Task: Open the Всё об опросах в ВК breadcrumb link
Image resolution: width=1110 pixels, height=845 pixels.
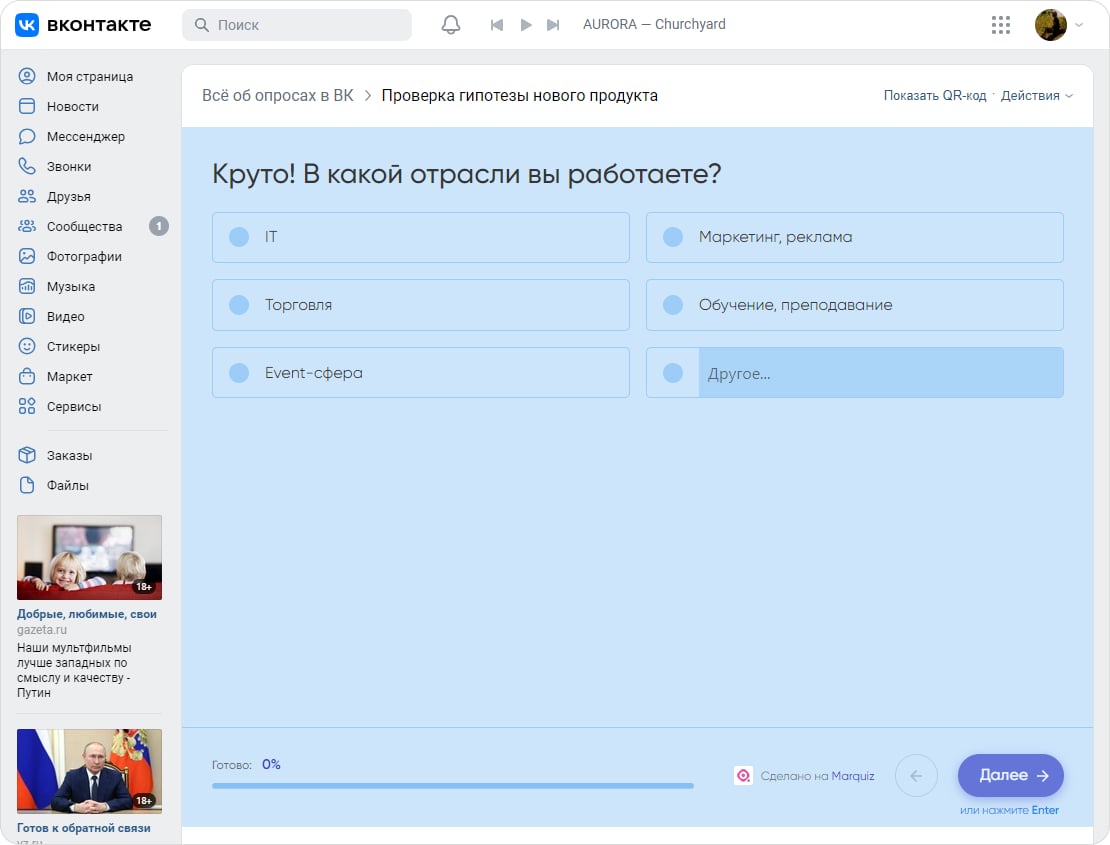Action: [x=277, y=95]
